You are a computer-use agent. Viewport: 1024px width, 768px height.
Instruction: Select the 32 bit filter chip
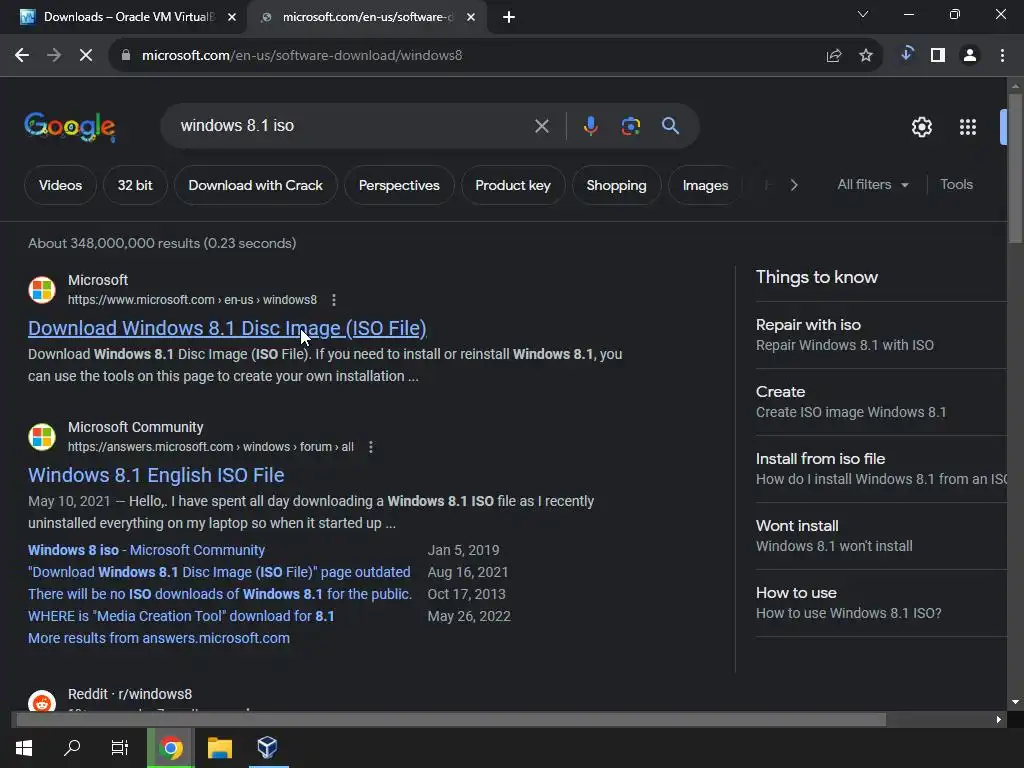[135, 185]
